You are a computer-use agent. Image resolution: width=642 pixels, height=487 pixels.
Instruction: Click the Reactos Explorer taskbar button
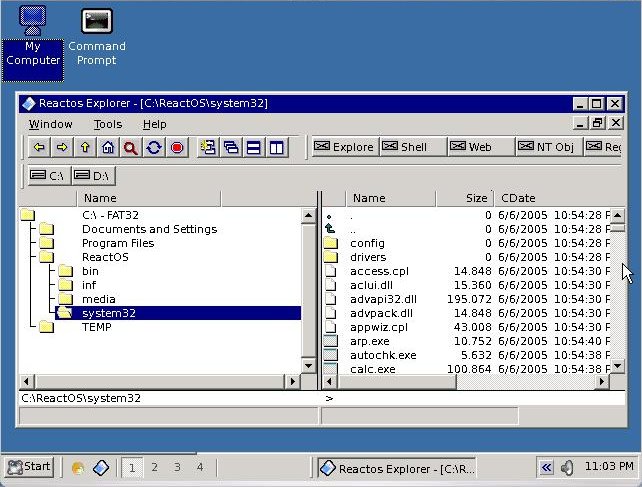pyautogui.click(x=397, y=468)
